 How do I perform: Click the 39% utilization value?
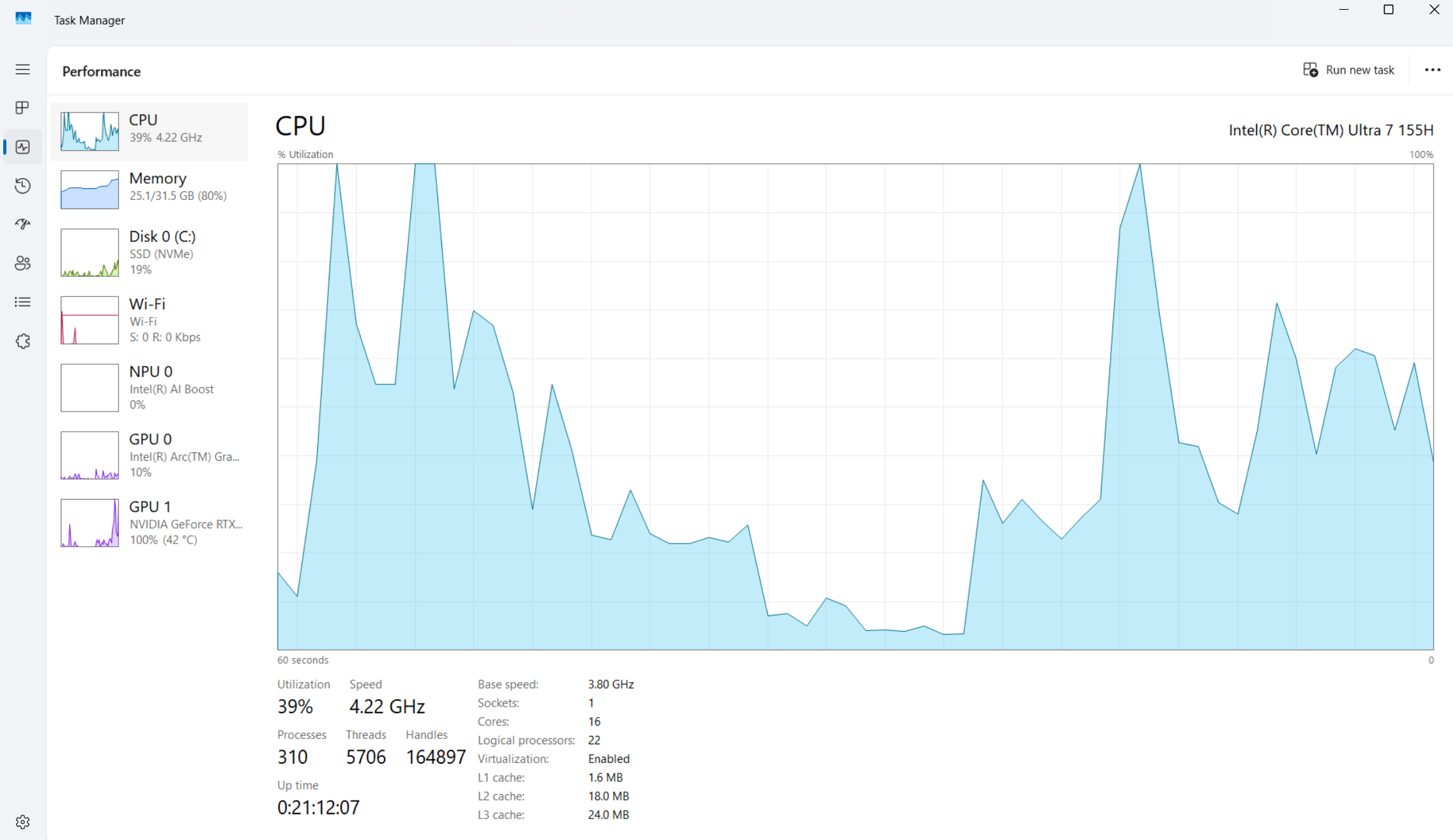(295, 706)
